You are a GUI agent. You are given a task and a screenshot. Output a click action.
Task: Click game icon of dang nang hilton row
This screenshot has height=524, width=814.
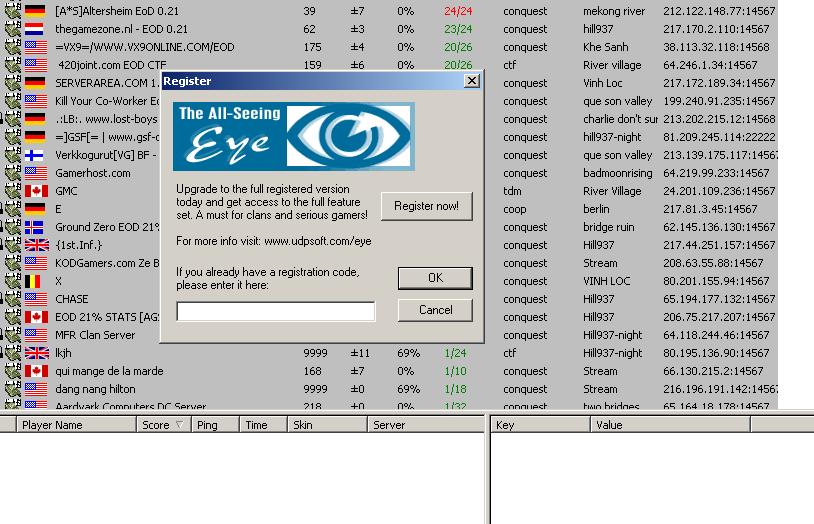[12, 389]
